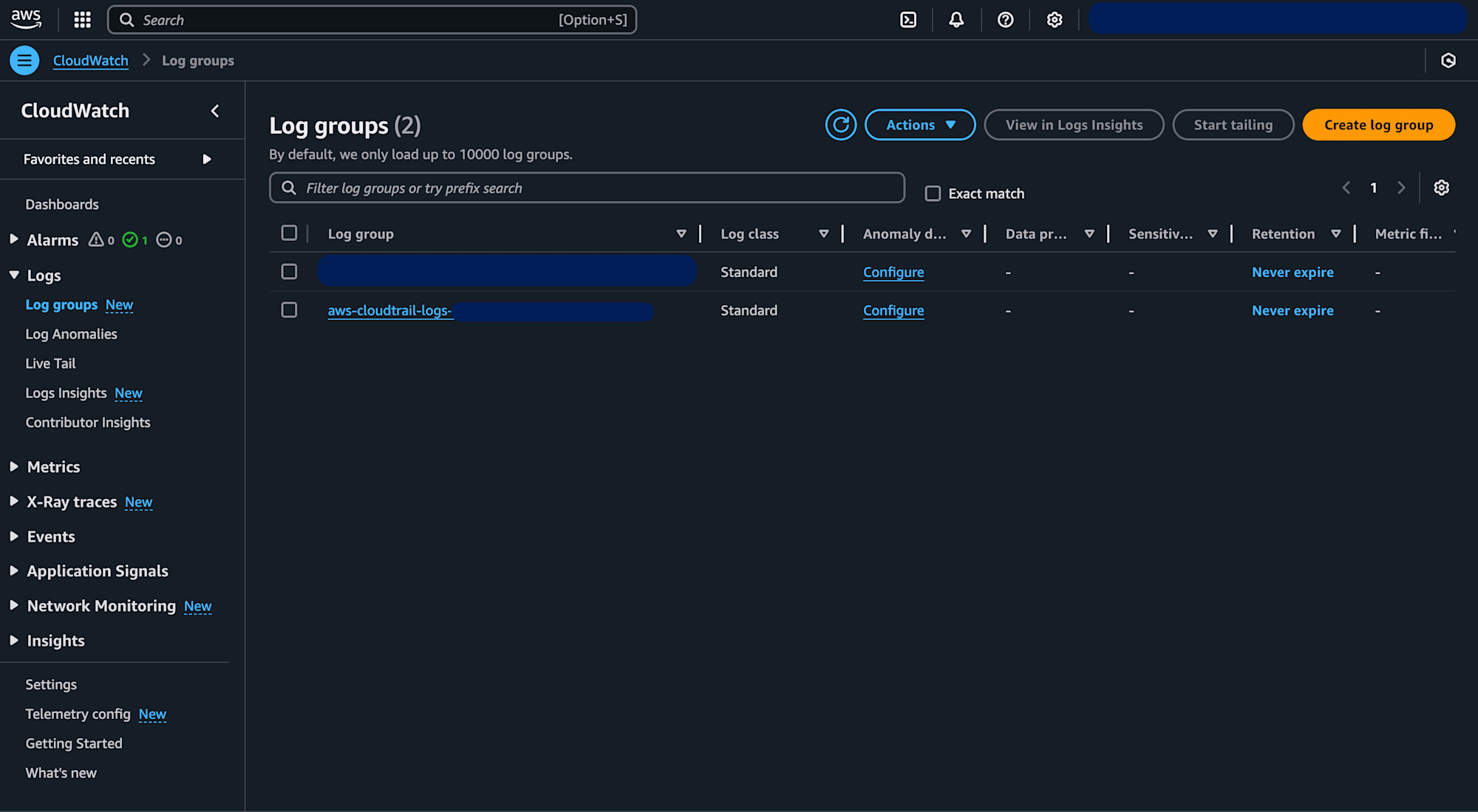Open Getting Started in the sidebar

[74, 743]
